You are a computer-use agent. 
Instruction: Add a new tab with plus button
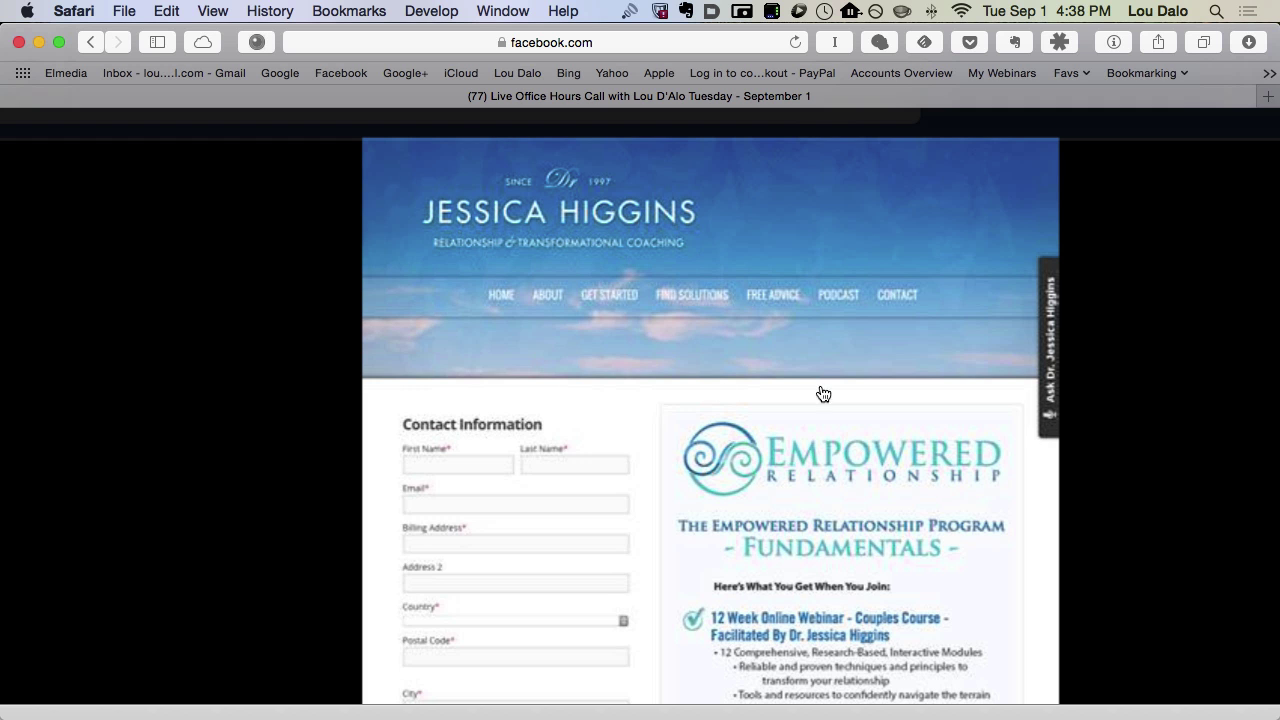click(1268, 96)
